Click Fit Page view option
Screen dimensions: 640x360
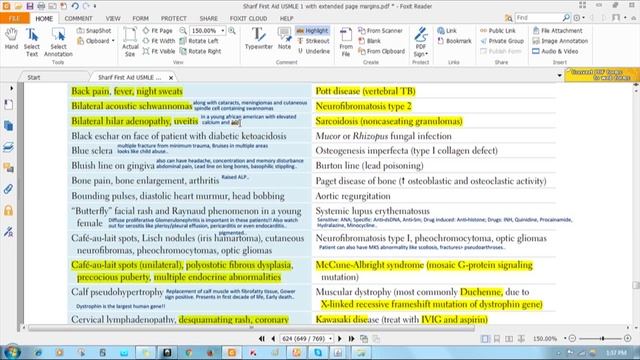(158, 31)
